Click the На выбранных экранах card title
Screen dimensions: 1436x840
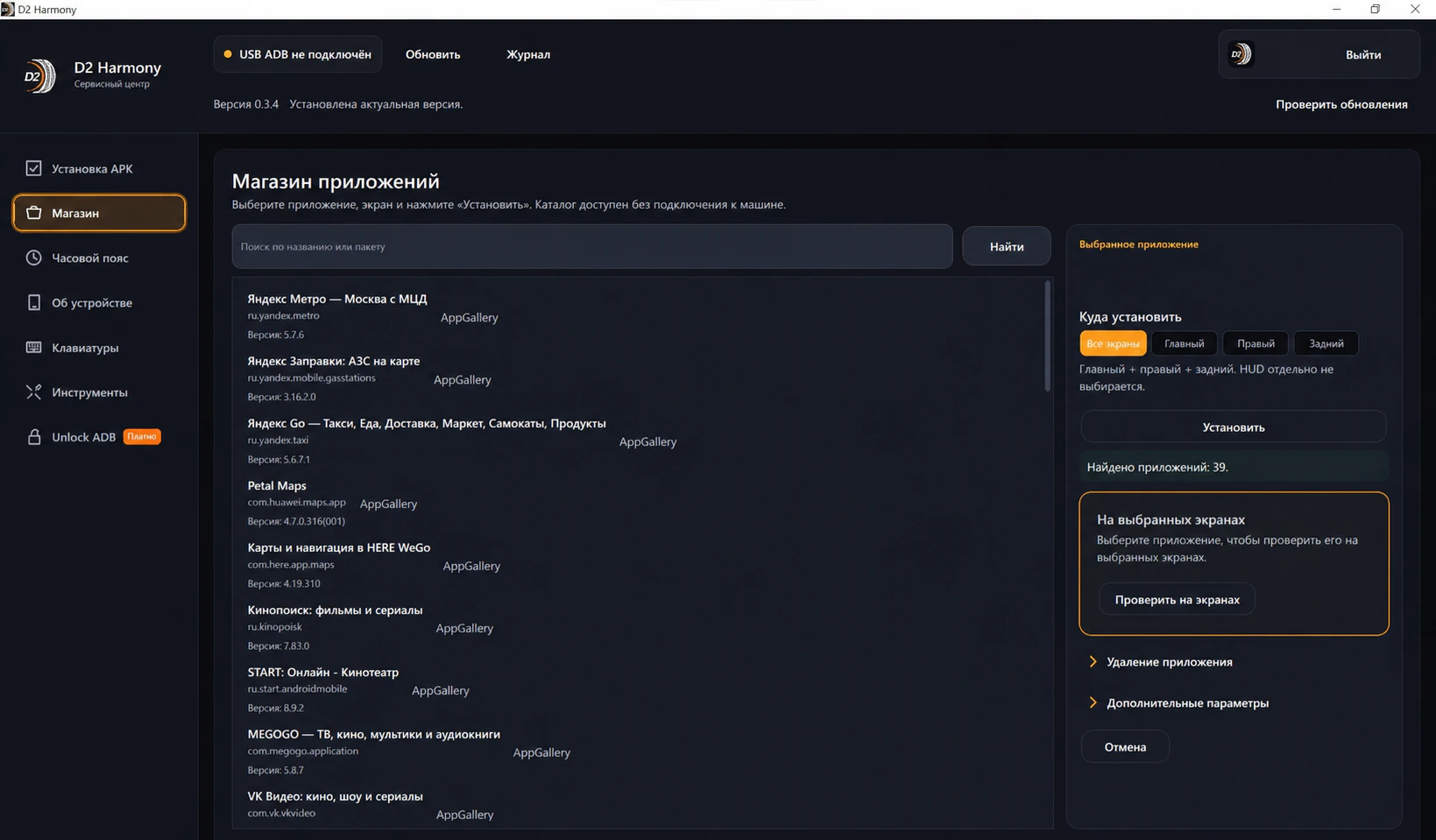click(x=1171, y=519)
